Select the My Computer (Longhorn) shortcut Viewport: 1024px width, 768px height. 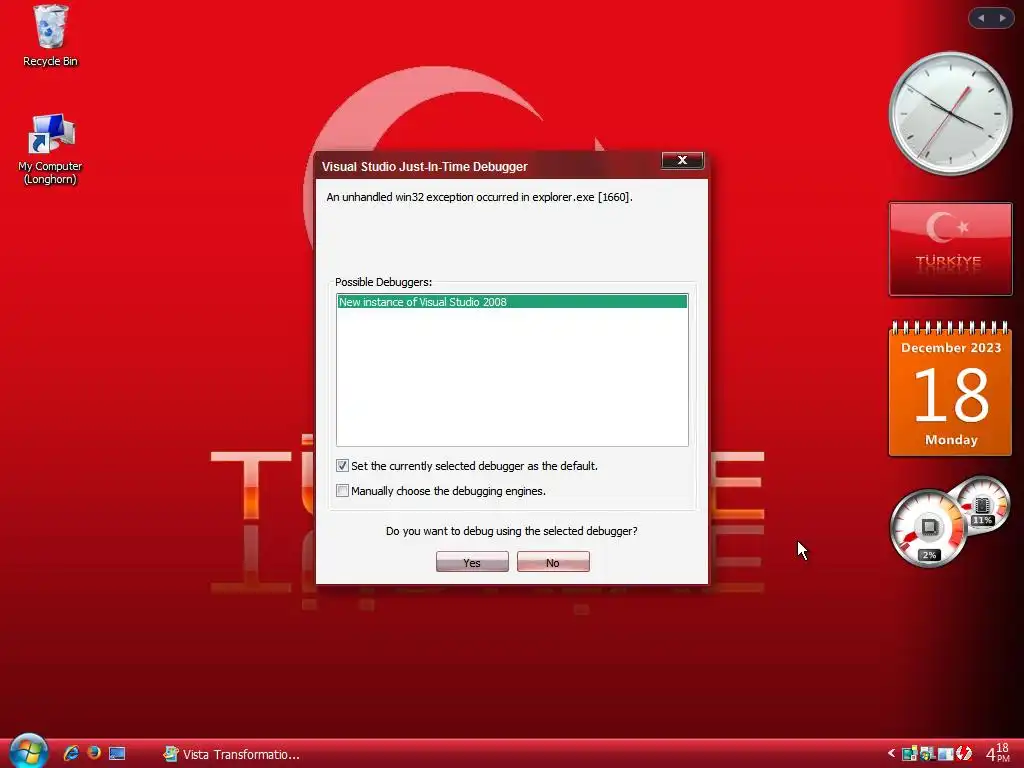click(50, 149)
